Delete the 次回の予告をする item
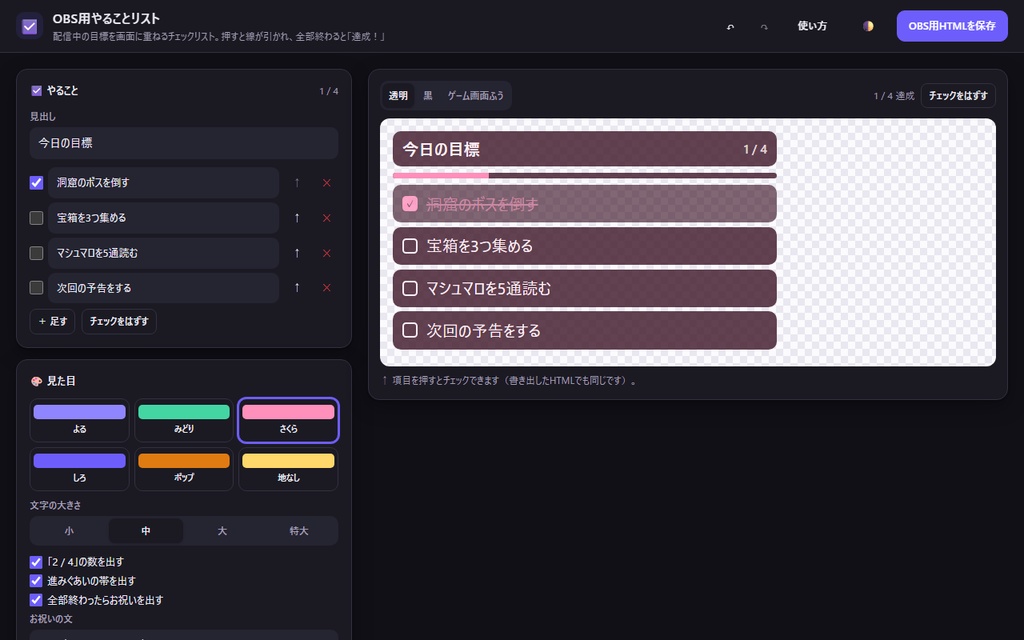The height and width of the screenshot is (640, 1024). [x=327, y=287]
